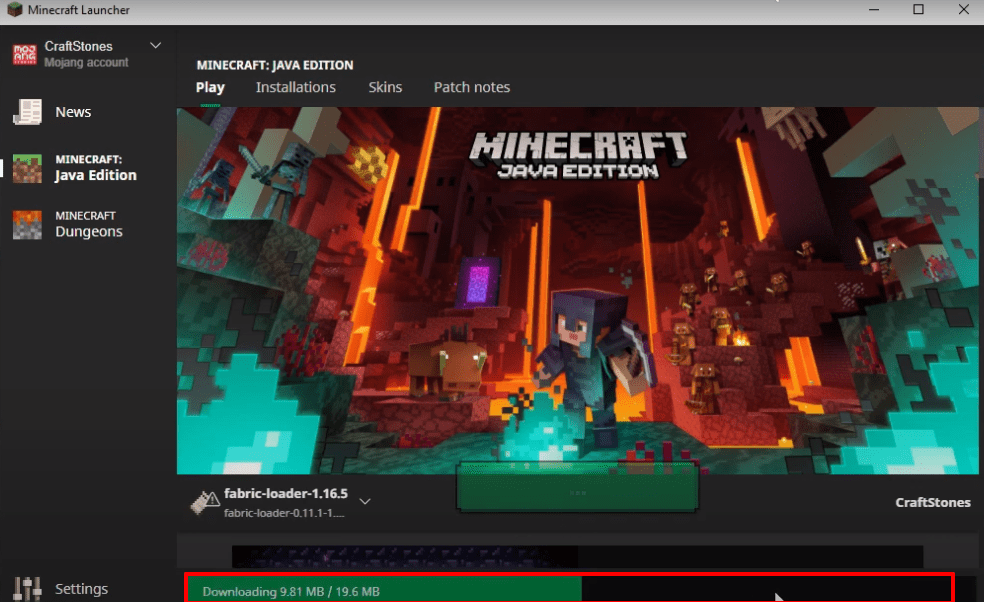This screenshot has height=602, width=984.
Task: Maximize the Minecraft Launcher window
Action: coord(918,9)
